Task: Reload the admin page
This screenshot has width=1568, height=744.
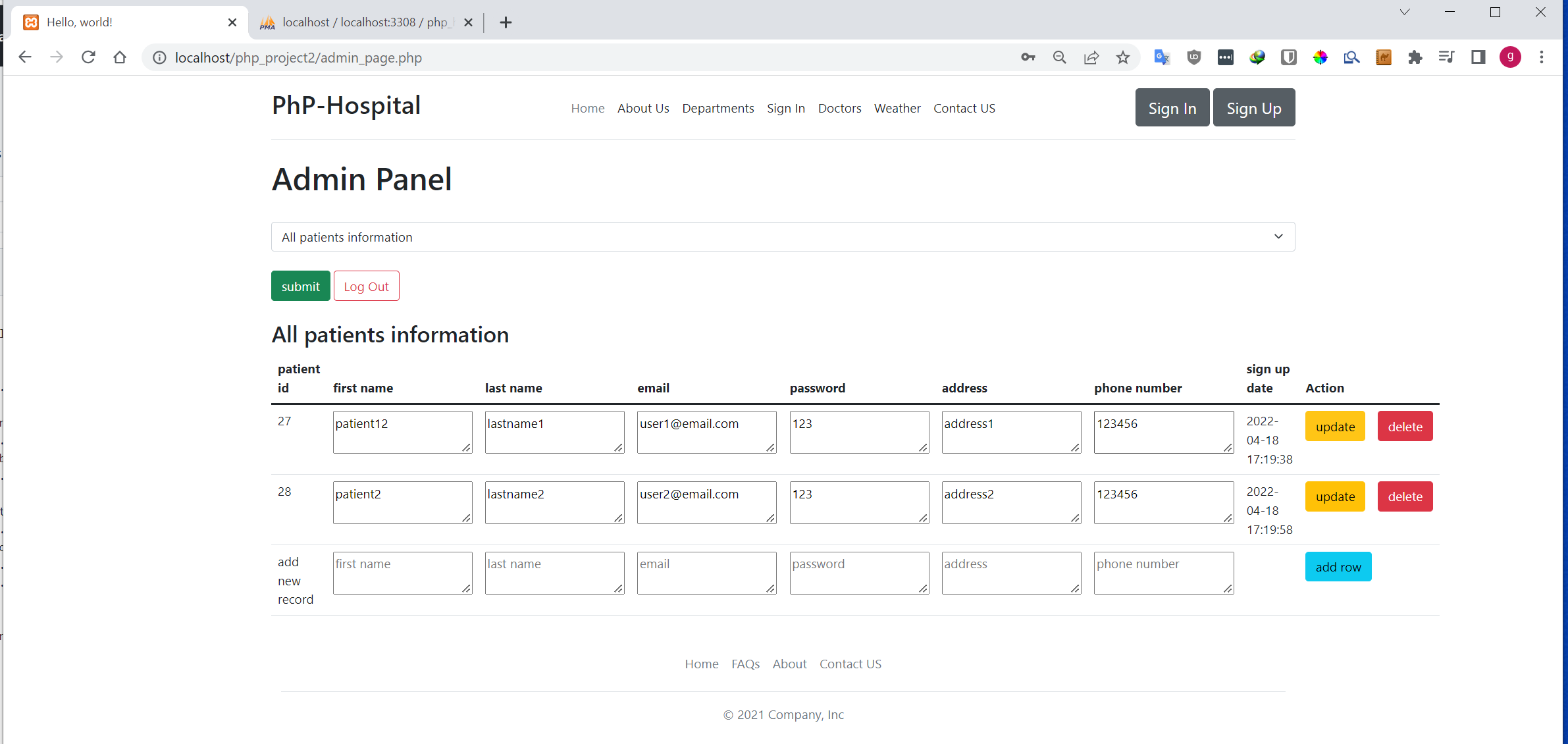Action: (88, 57)
